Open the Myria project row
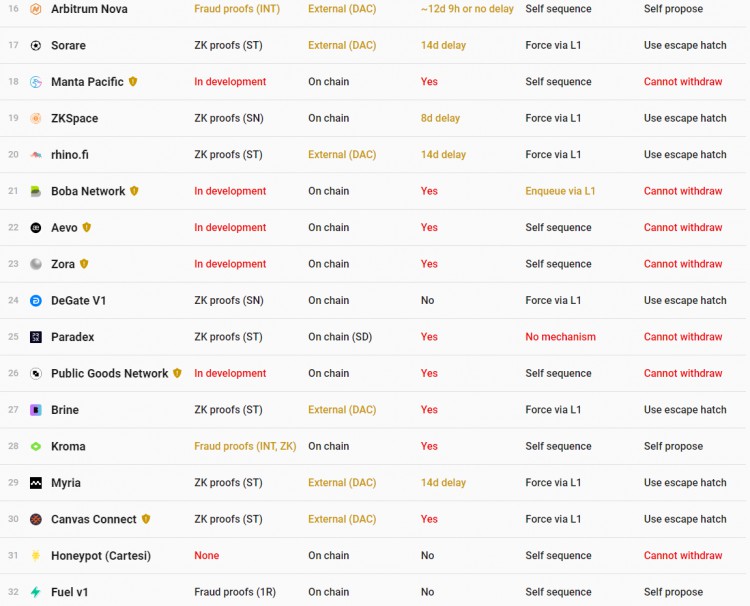This screenshot has height=606, width=750. (x=66, y=483)
